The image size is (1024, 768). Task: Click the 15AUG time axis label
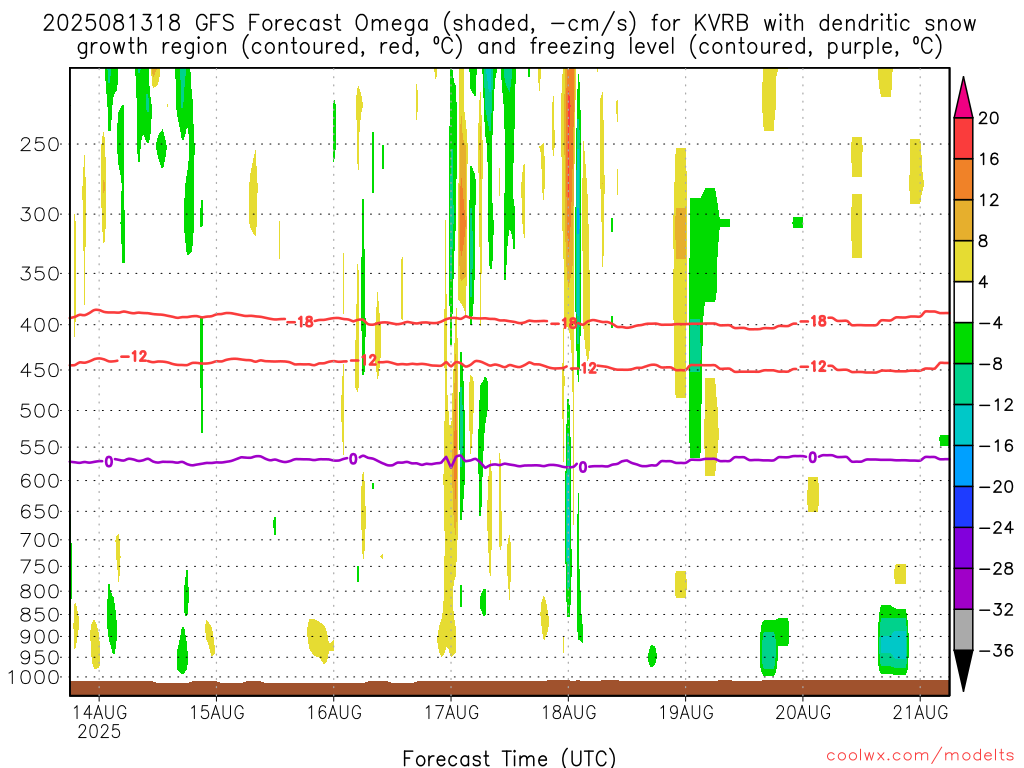point(217,712)
